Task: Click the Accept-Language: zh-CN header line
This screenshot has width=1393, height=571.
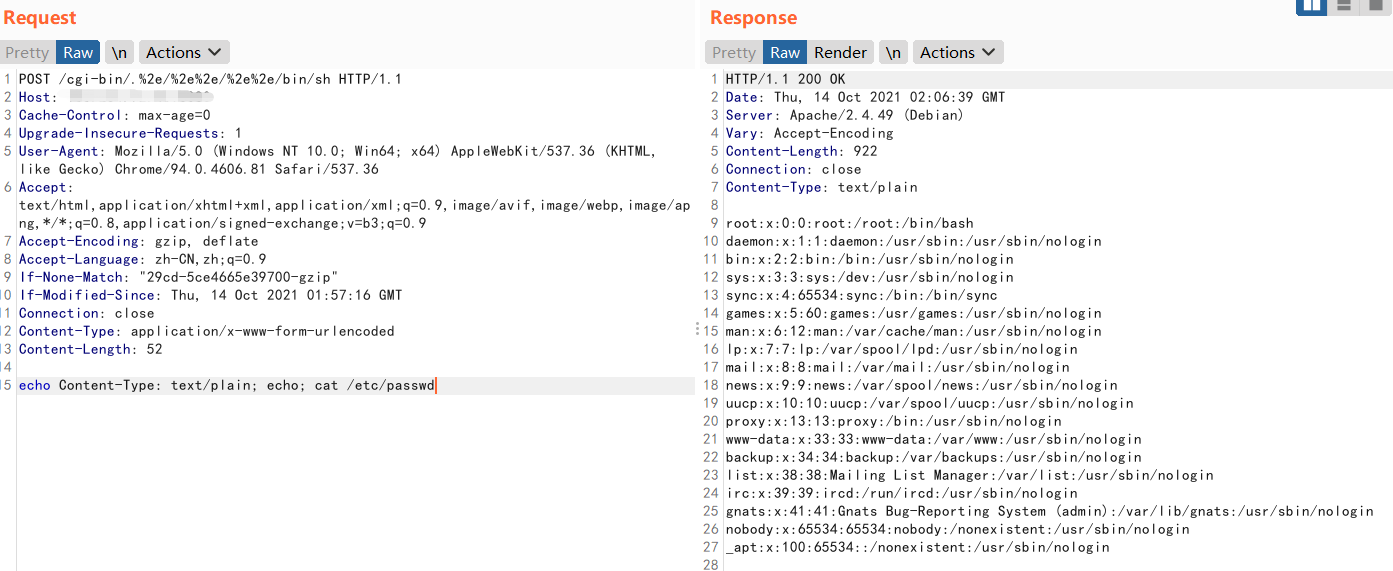Action: pyautogui.click(x=142, y=259)
